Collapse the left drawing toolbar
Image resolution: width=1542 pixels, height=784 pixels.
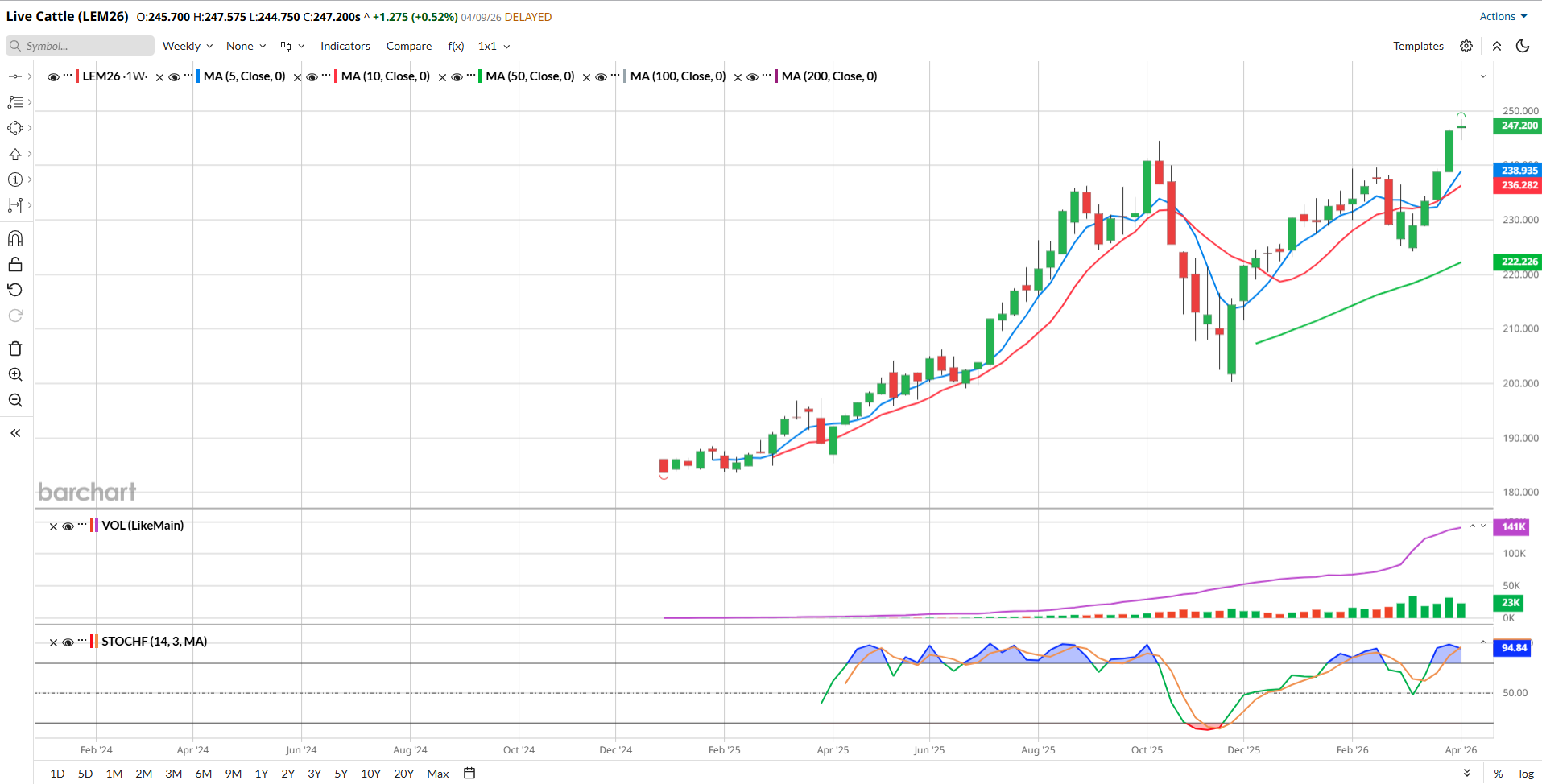15,433
